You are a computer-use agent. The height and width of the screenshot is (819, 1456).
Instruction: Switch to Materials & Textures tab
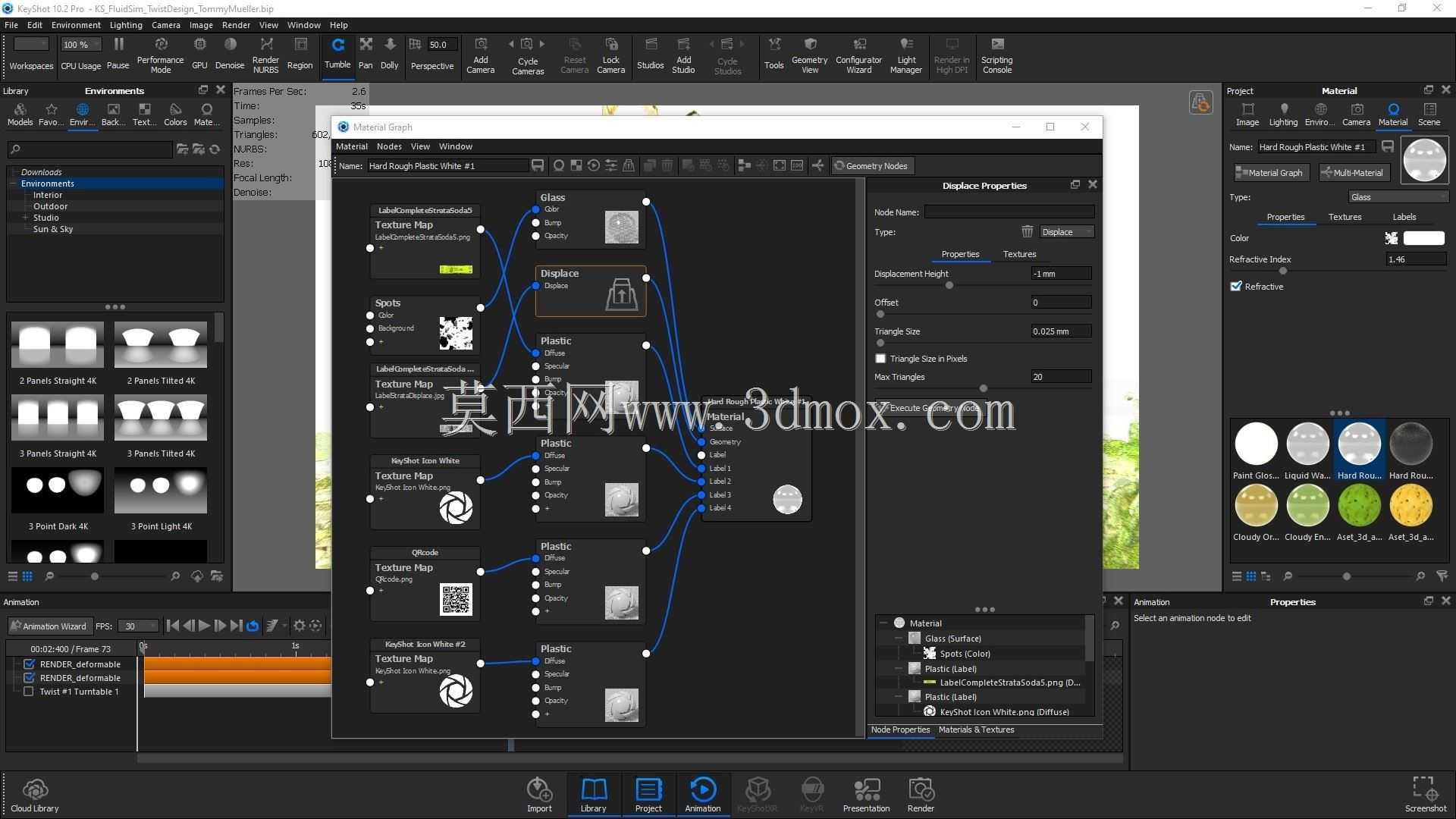pos(976,730)
